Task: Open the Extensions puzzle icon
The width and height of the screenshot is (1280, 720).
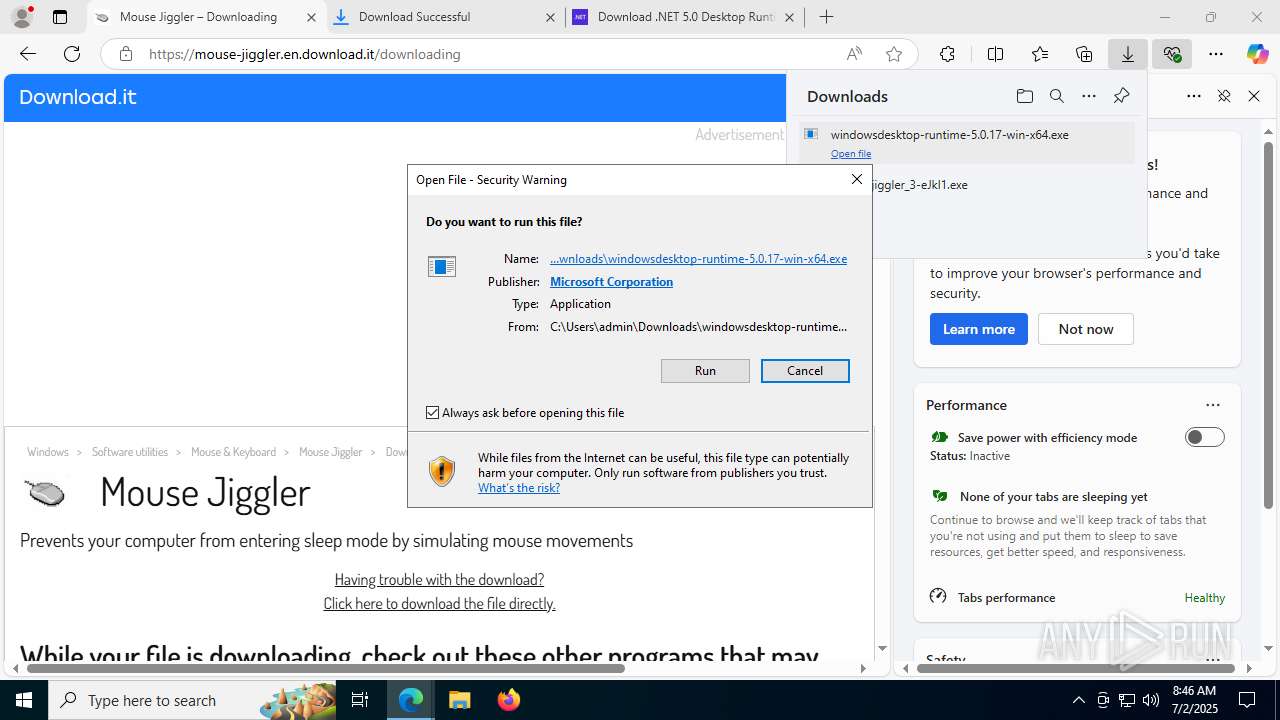Action: [x=947, y=54]
